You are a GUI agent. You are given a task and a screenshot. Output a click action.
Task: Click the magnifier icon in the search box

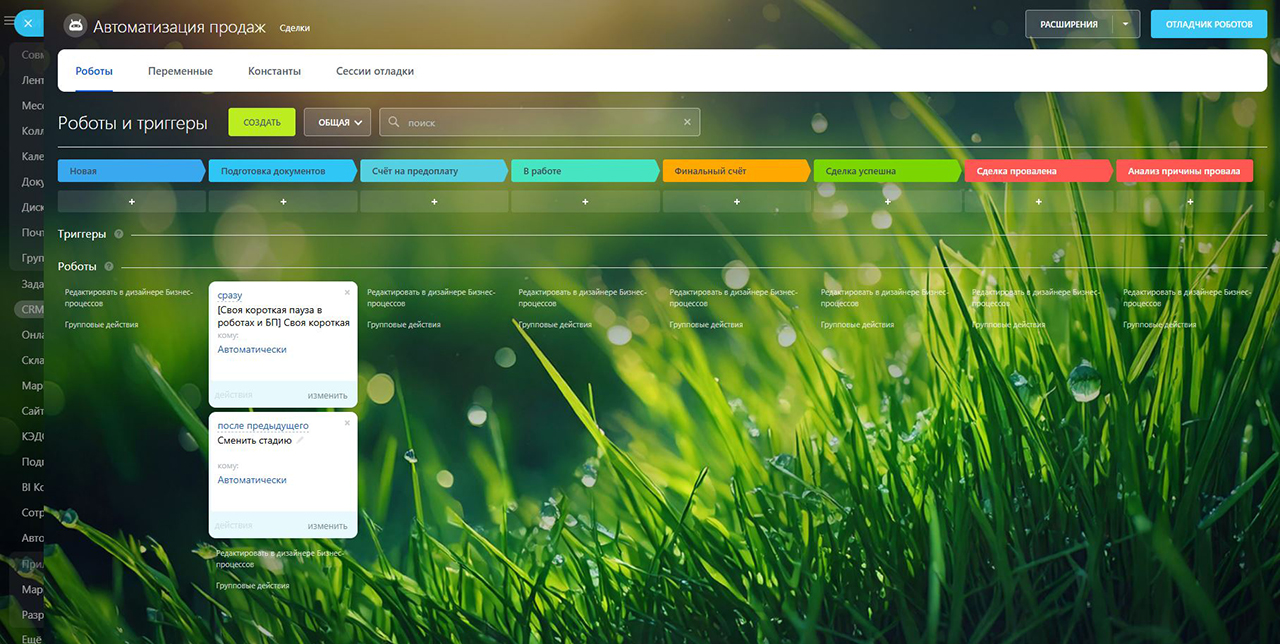(x=394, y=122)
